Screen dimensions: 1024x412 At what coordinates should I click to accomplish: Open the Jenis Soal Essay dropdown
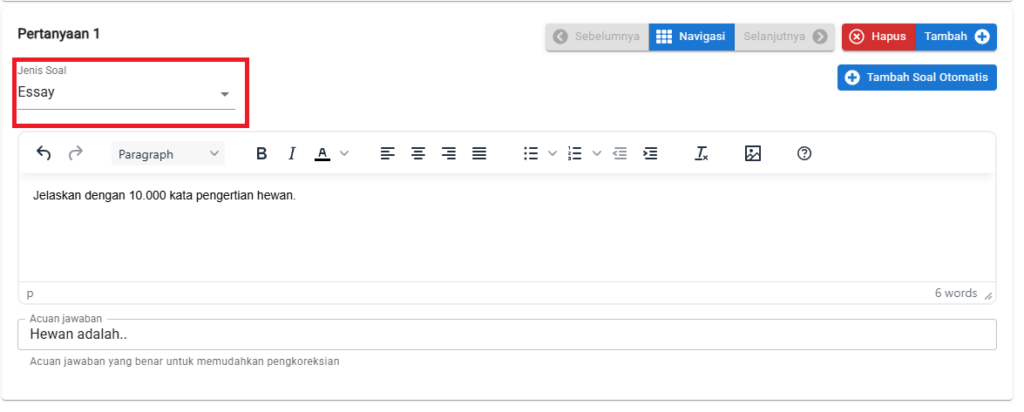[126, 93]
